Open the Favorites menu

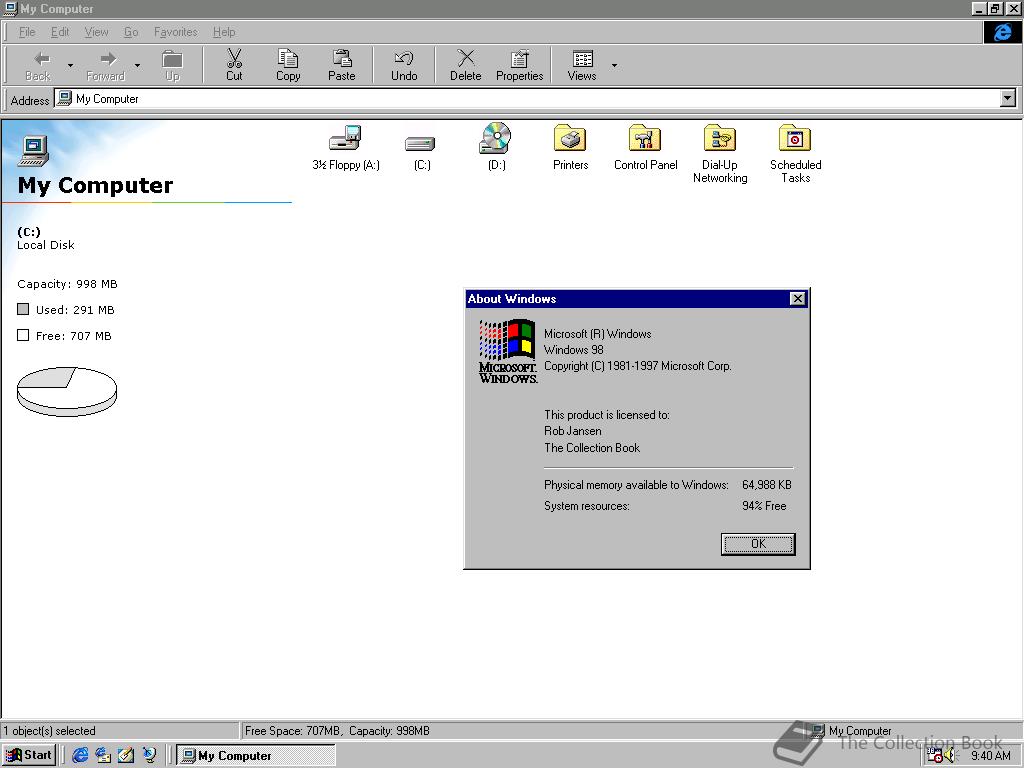tap(176, 32)
